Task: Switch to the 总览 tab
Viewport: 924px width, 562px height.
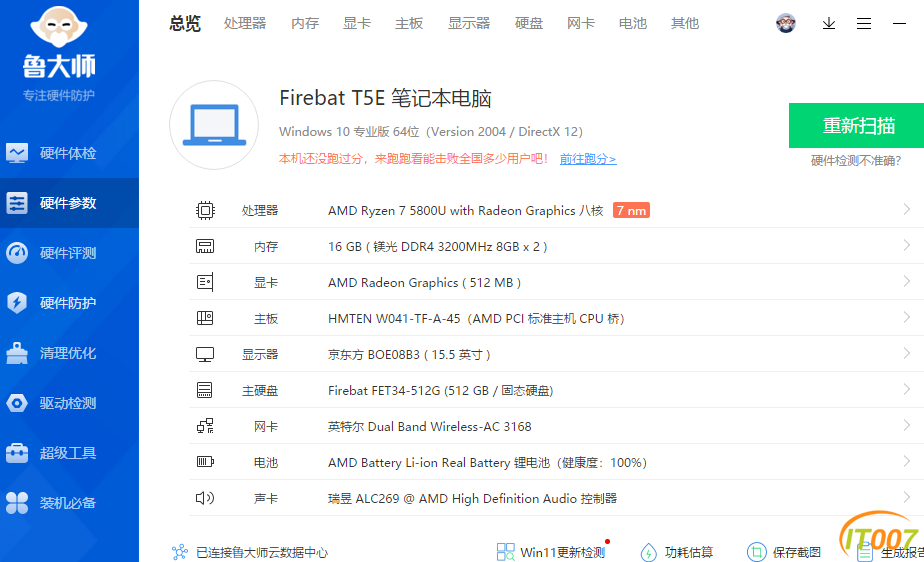Action: tap(185, 24)
